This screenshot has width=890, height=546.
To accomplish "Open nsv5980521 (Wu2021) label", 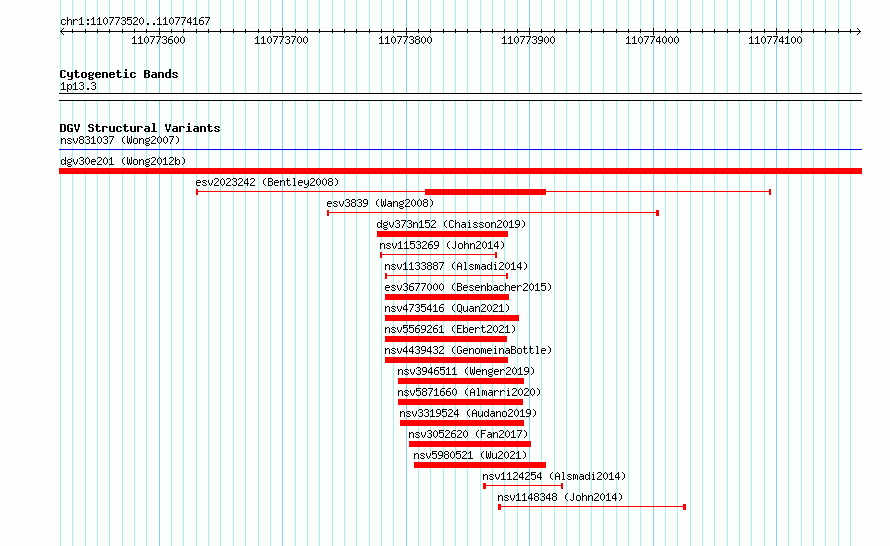I will coord(471,455).
